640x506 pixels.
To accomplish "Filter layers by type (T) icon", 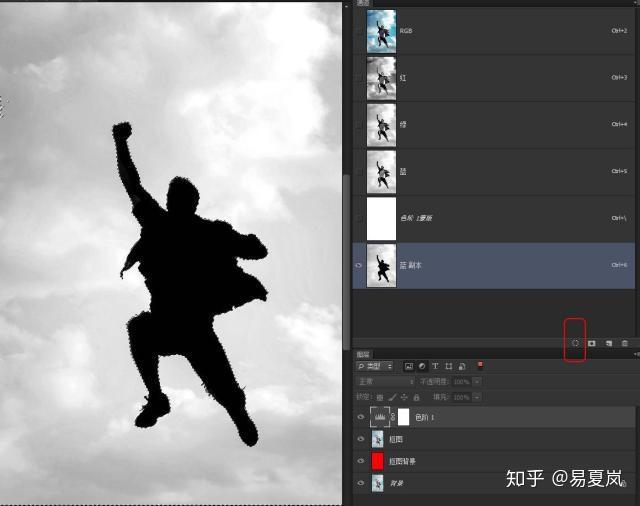I will point(435,366).
